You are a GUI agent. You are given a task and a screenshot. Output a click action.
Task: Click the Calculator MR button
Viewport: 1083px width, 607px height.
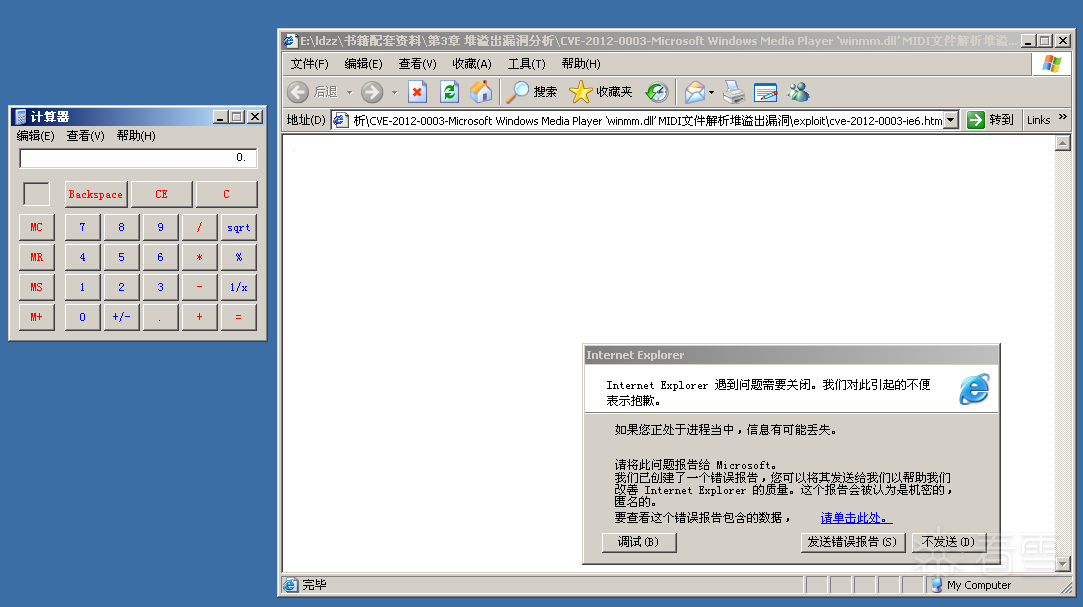[x=36, y=257]
